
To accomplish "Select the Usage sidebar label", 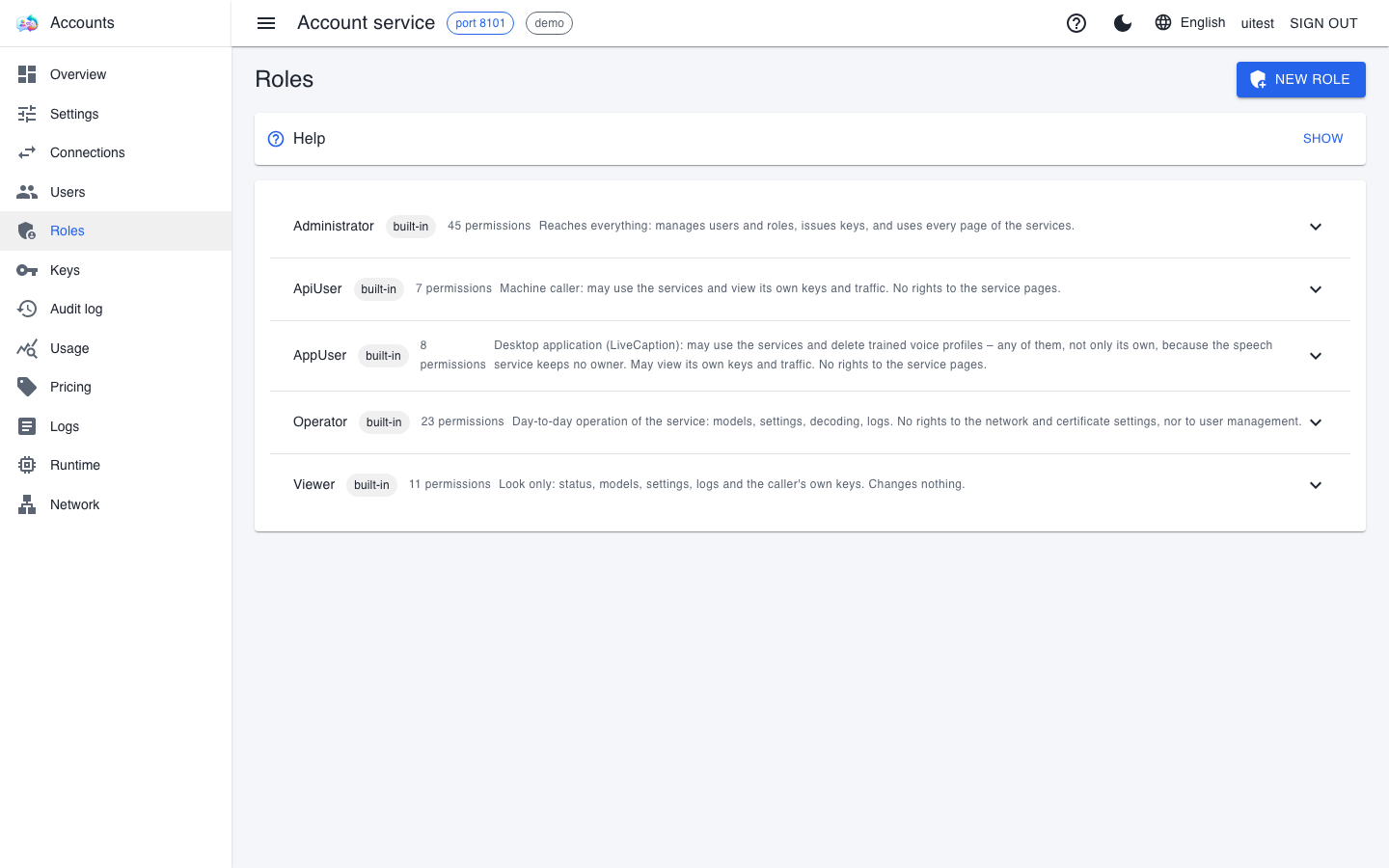I will click(x=69, y=348).
